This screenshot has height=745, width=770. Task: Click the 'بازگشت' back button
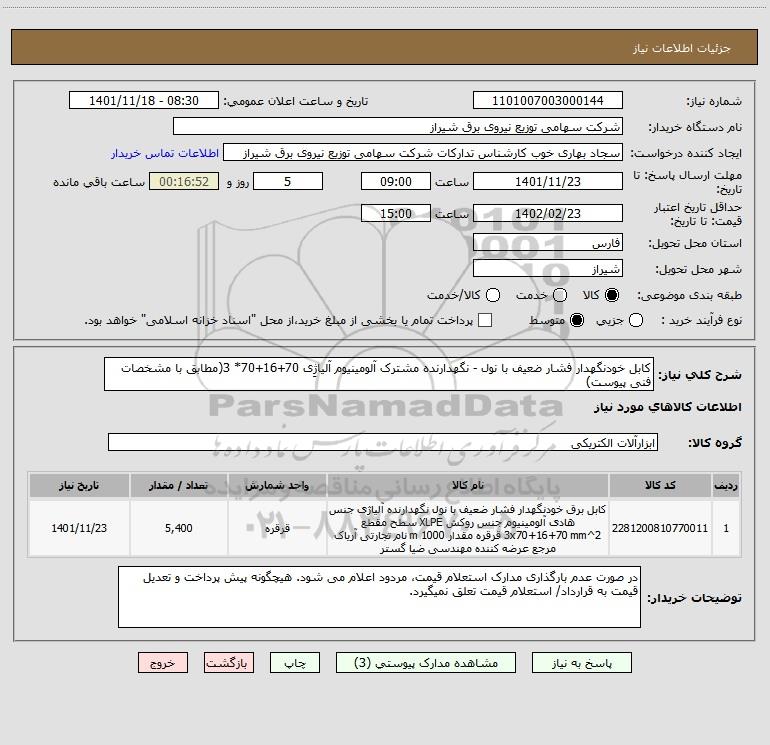coord(229,663)
